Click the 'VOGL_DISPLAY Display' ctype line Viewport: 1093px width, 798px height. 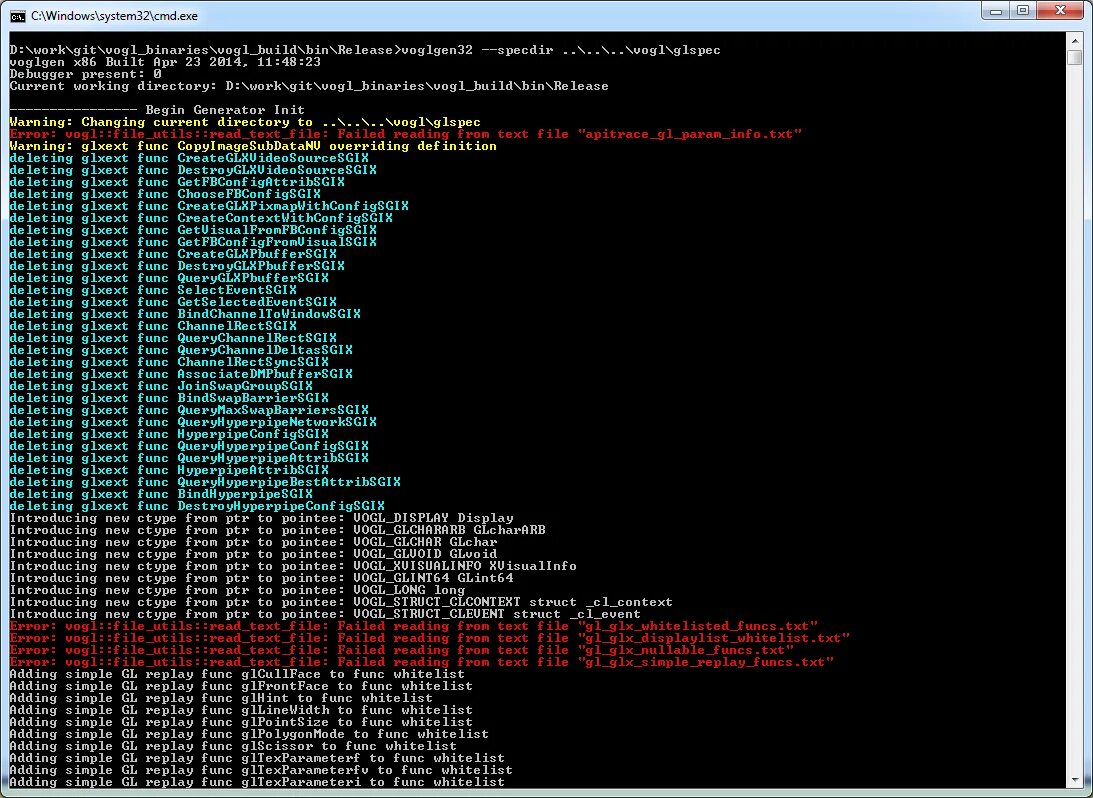(x=261, y=518)
